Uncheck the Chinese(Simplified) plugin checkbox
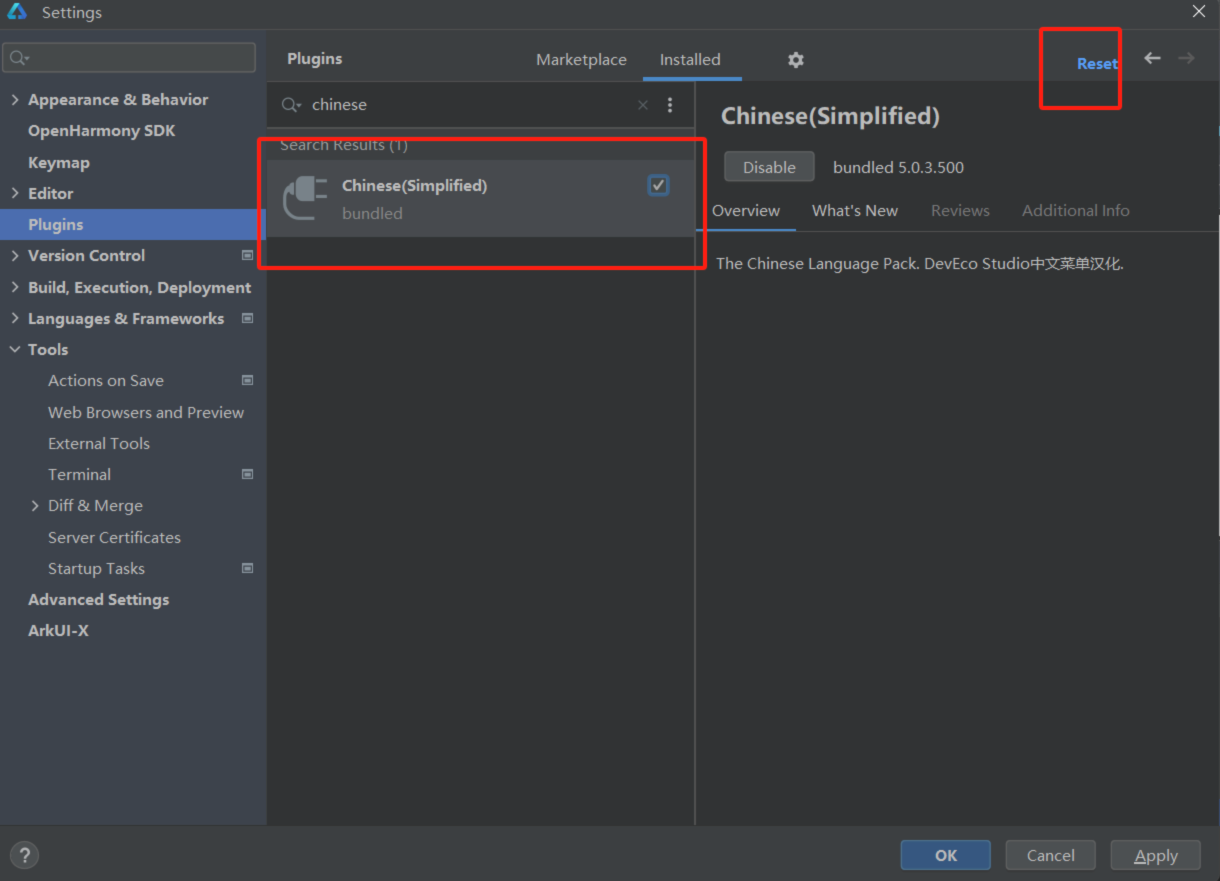Viewport: 1220px width, 881px height. click(x=658, y=185)
